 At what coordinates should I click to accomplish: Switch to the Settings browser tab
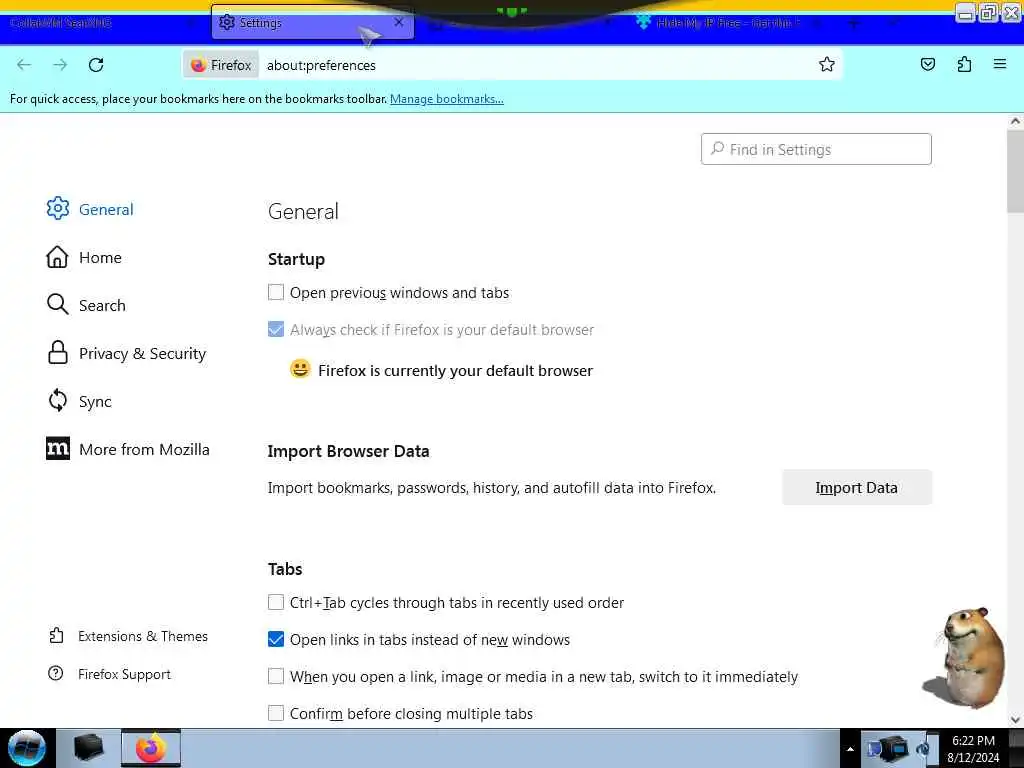tap(313, 22)
